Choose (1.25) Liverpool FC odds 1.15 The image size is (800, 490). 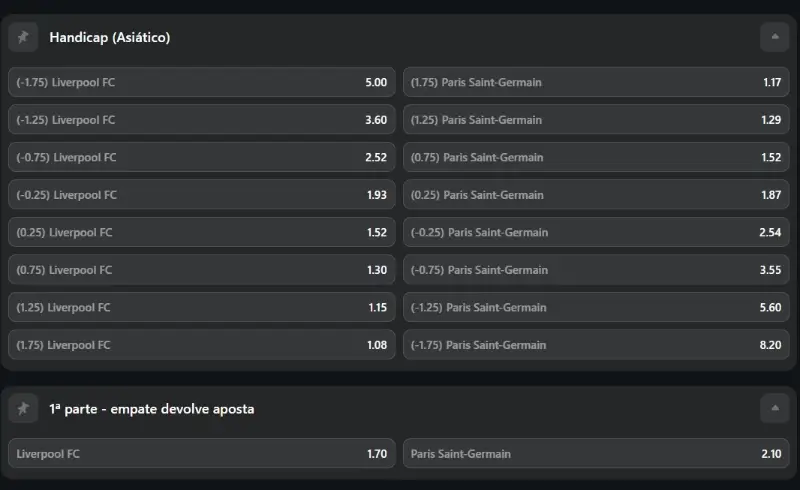(202, 307)
